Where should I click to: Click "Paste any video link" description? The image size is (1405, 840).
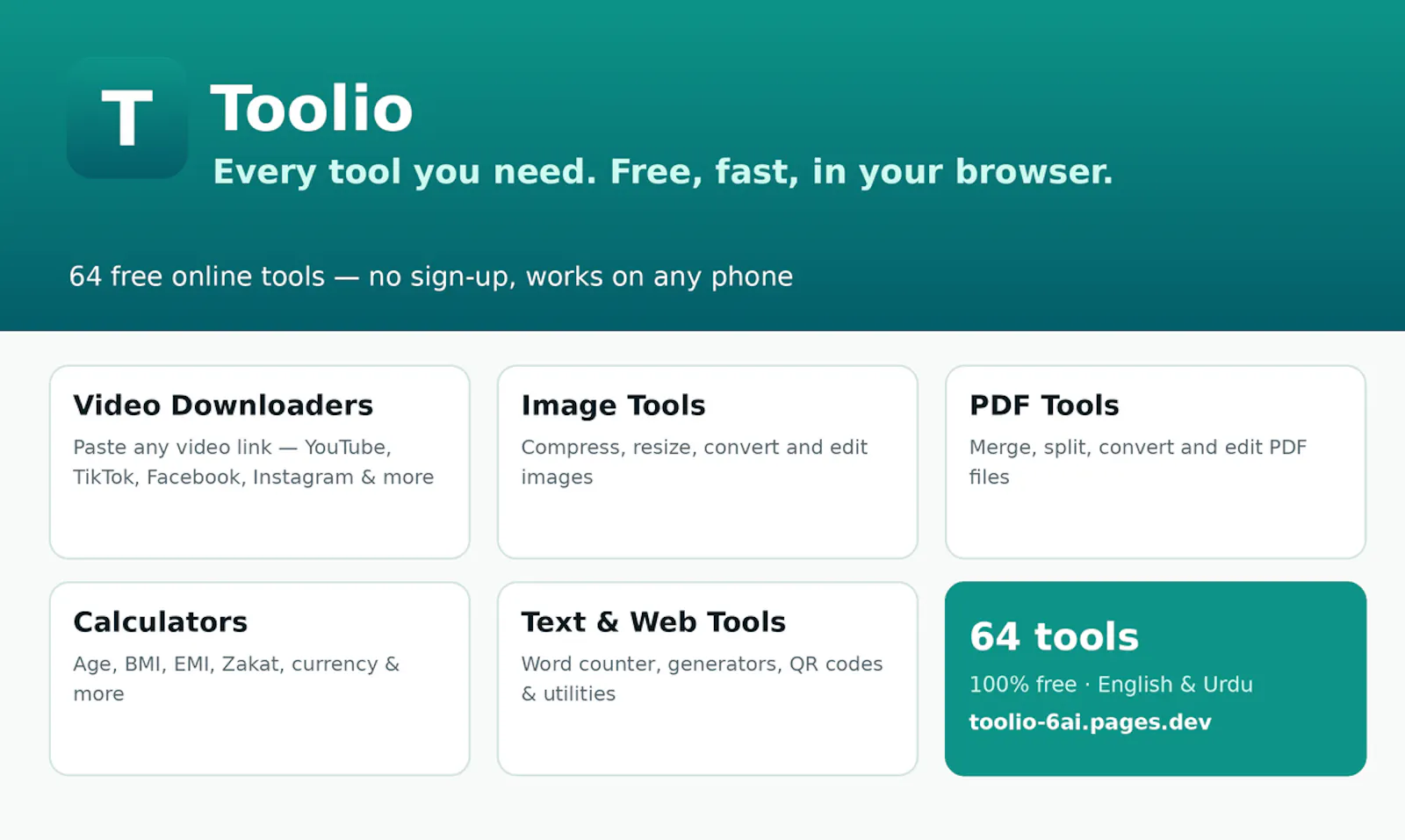pos(253,462)
